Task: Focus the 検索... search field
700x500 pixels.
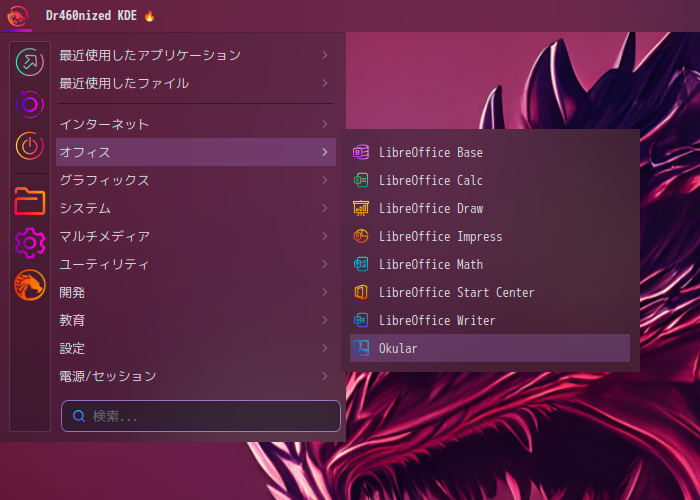Action: pyautogui.click(x=201, y=416)
